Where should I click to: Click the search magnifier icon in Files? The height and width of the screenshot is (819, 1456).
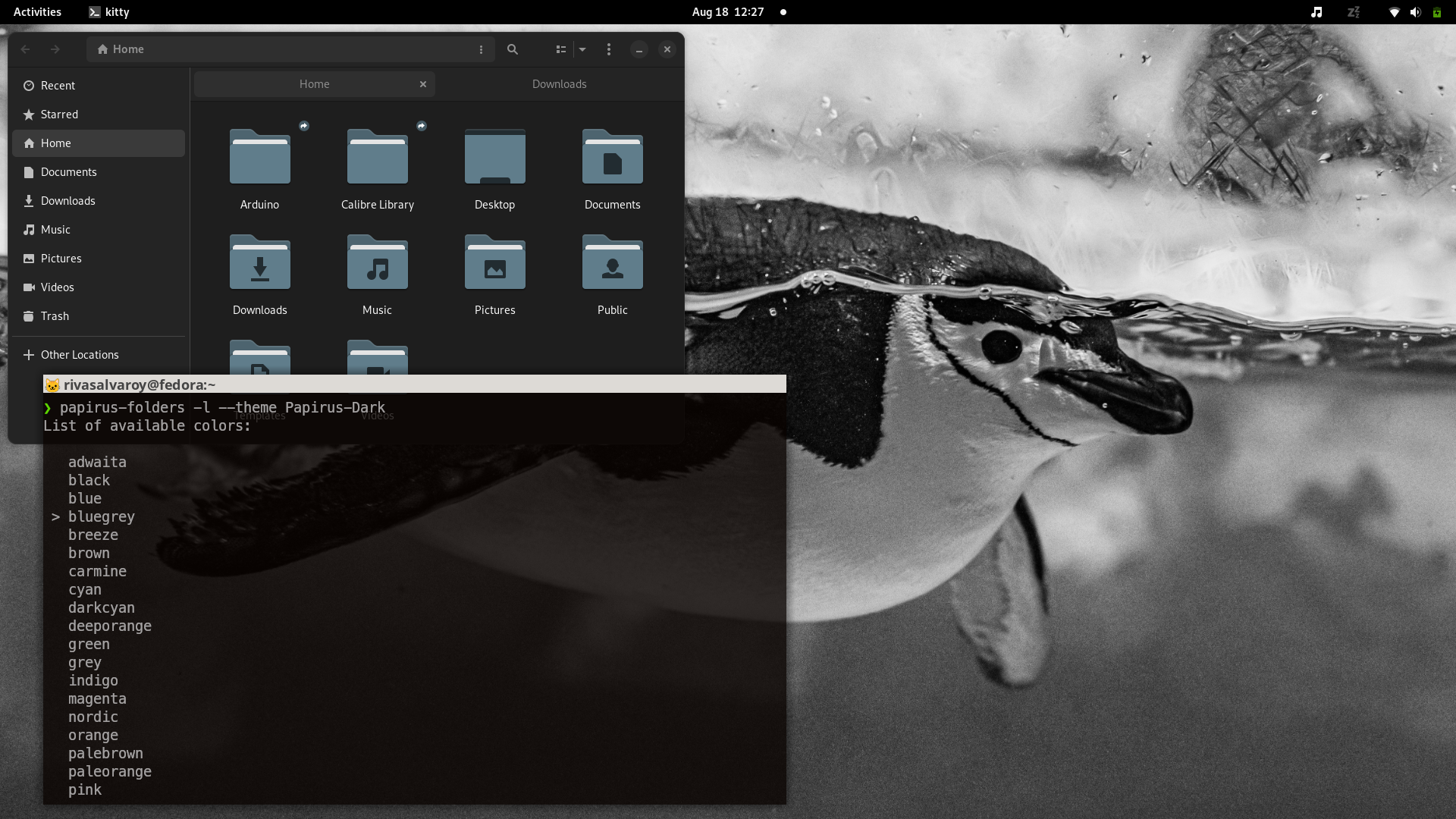(513, 49)
